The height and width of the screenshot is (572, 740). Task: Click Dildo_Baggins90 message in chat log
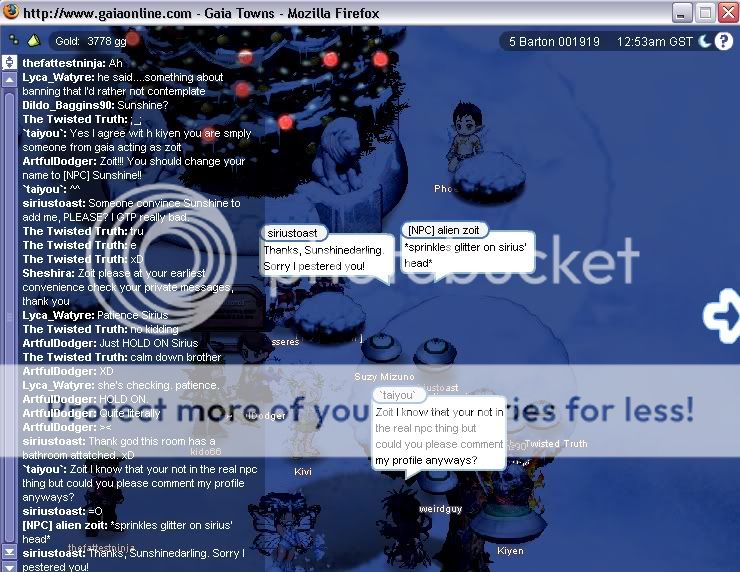tap(95, 105)
